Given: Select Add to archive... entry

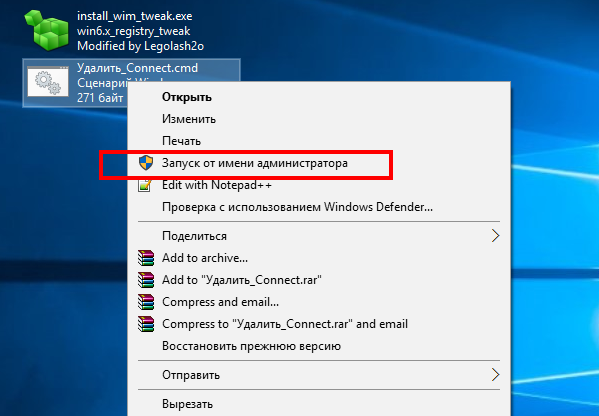Looking at the screenshot, I should (319, 258).
